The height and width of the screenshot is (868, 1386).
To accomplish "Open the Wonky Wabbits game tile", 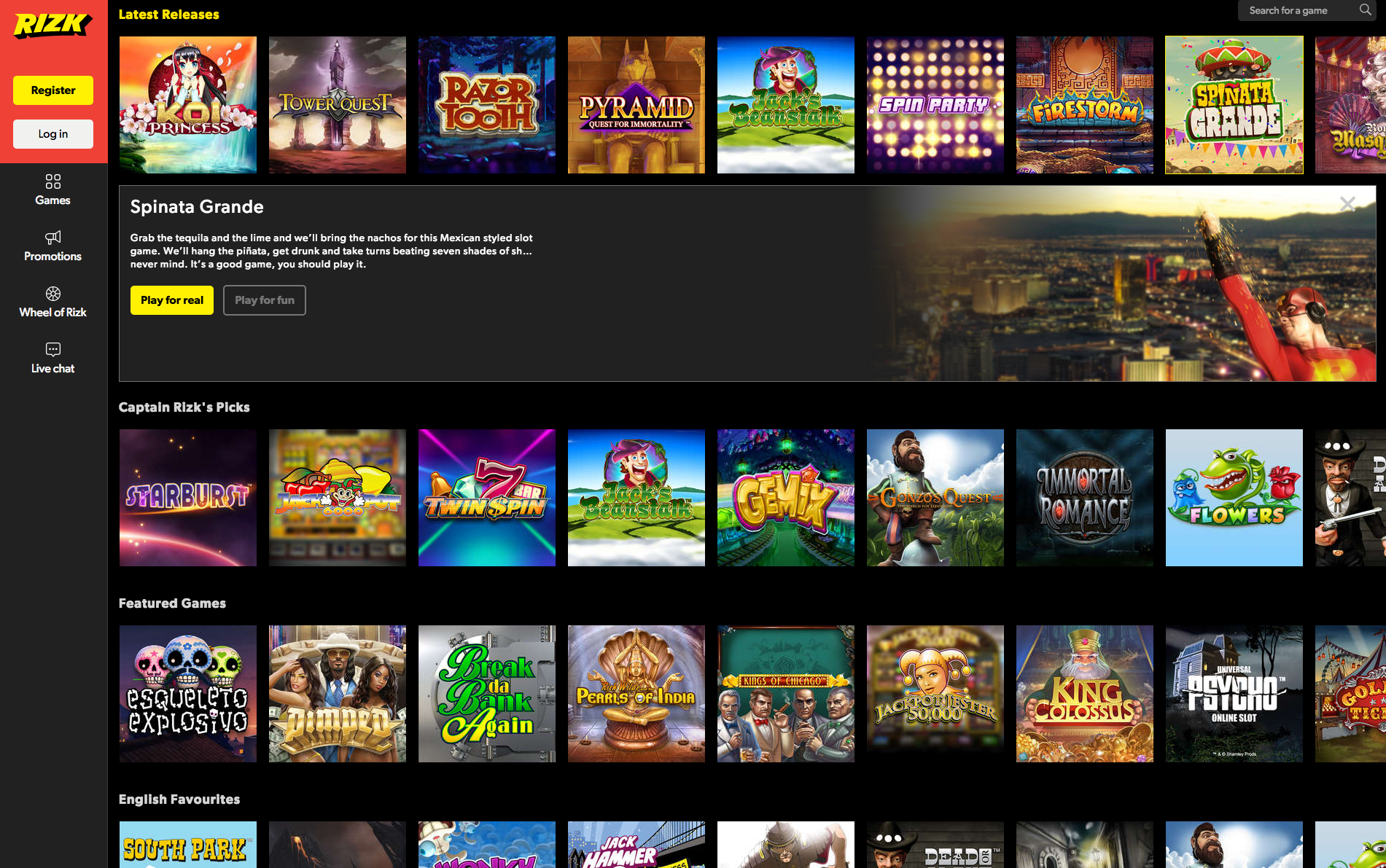I will pos(487,845).
